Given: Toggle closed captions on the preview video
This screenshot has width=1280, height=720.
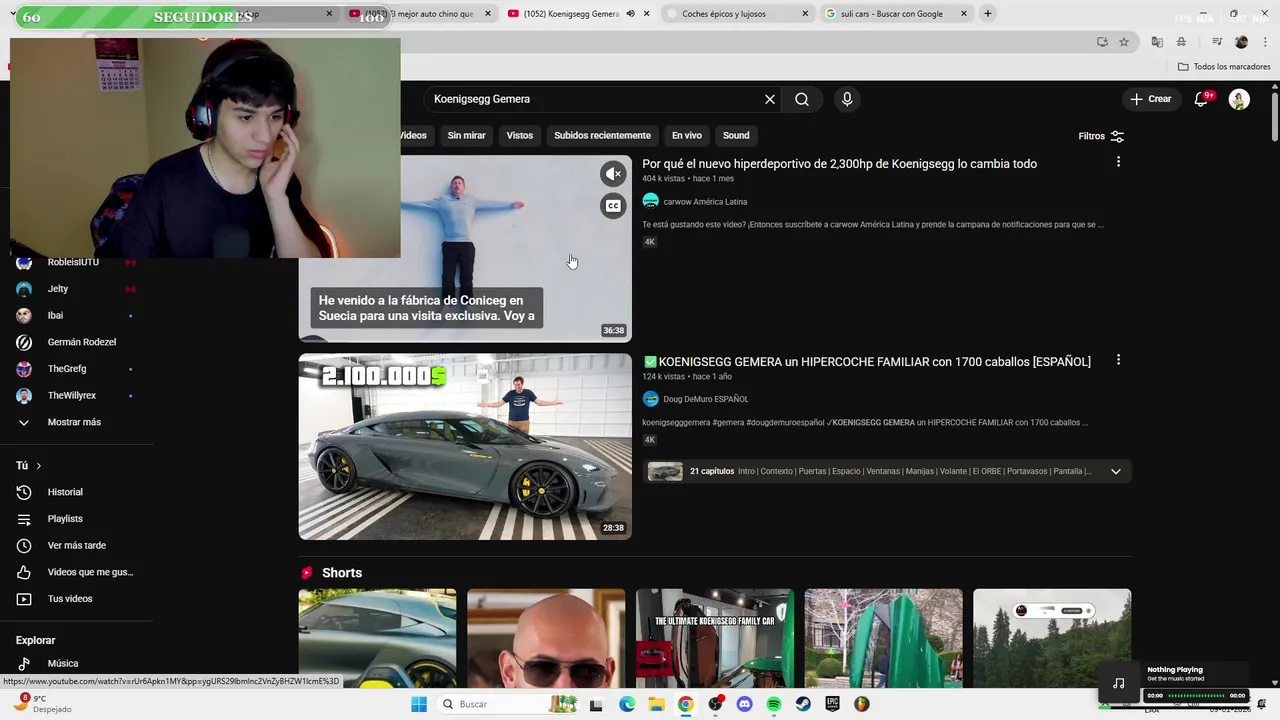Looking at the screenshot, I should click(x=614, y=206).
